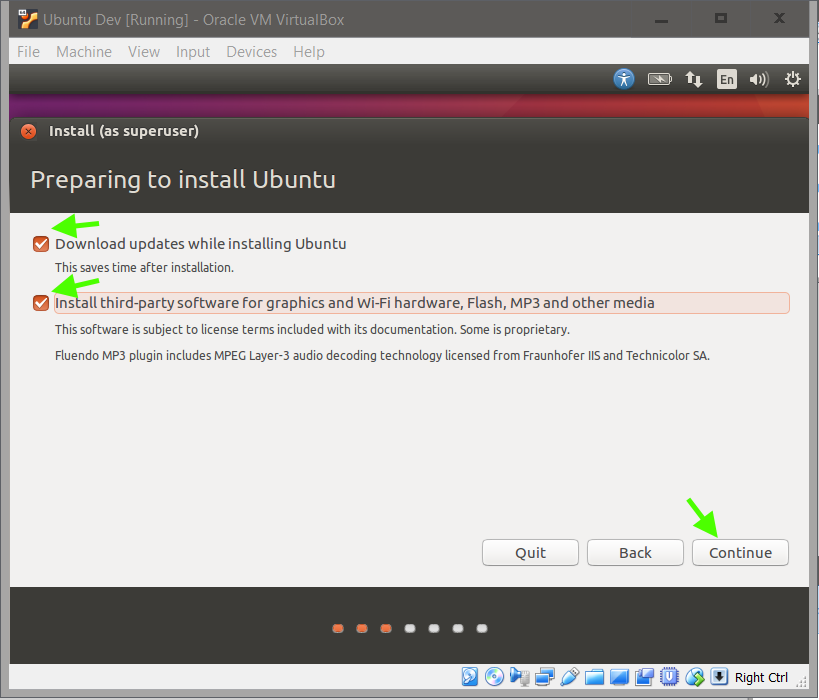The height and width of the screenshot is (700, 819).
Task: Click the shared folders status icon
Action: click(594, 677)
